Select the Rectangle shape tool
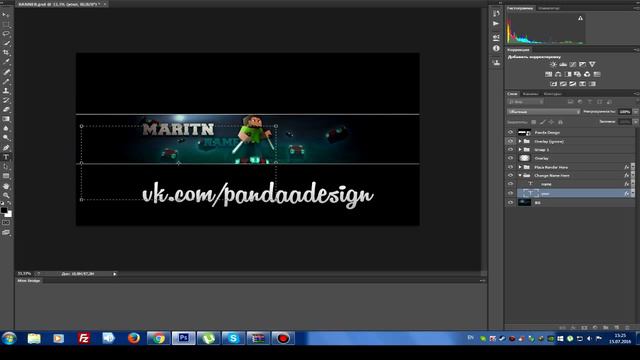Screen dimensions: 640x360 (x=6, y=176)
